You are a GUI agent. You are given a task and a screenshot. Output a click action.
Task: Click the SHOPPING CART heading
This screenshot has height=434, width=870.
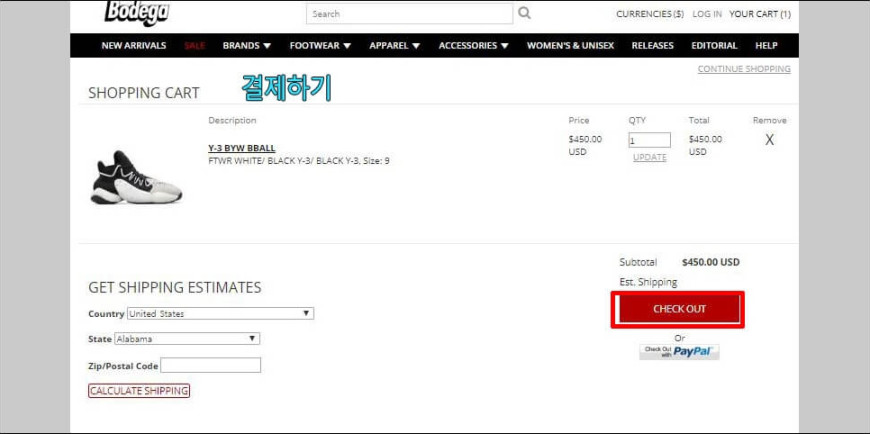(x=144, y=93)
